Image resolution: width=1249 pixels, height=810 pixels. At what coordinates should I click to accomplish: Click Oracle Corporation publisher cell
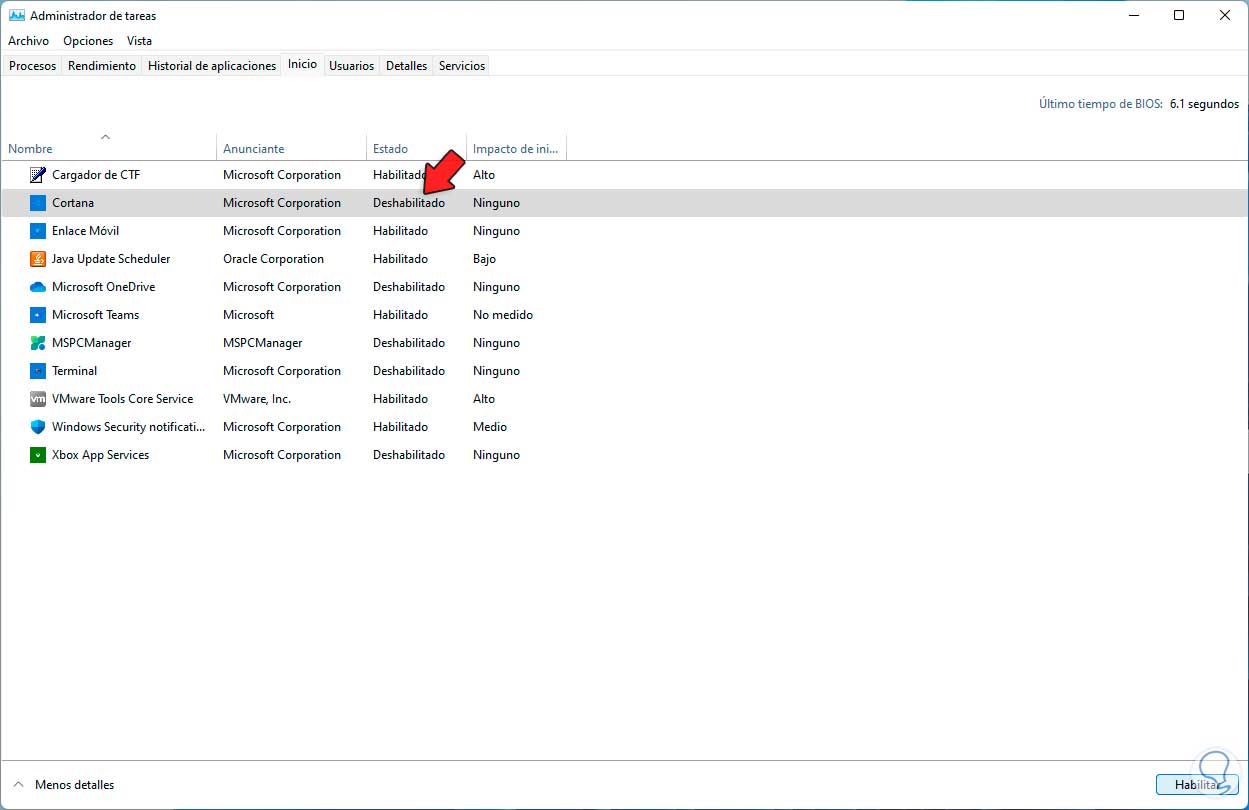[x=273, y=259]
